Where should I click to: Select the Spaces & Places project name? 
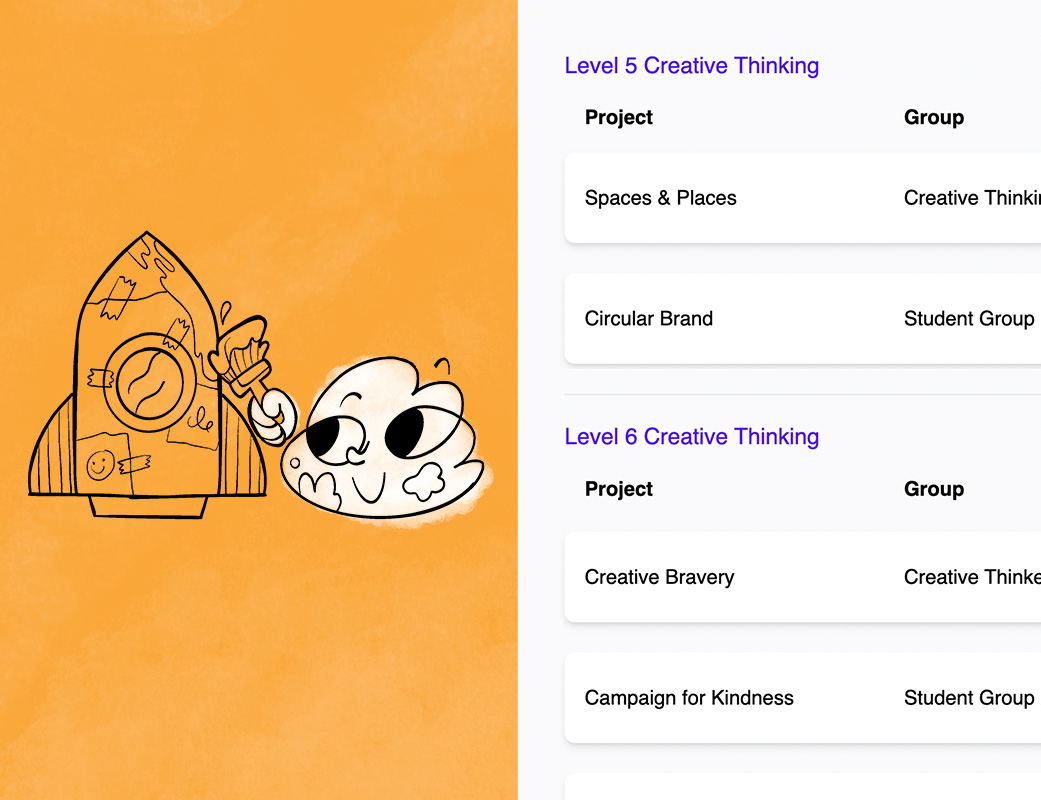coord(660,198)
